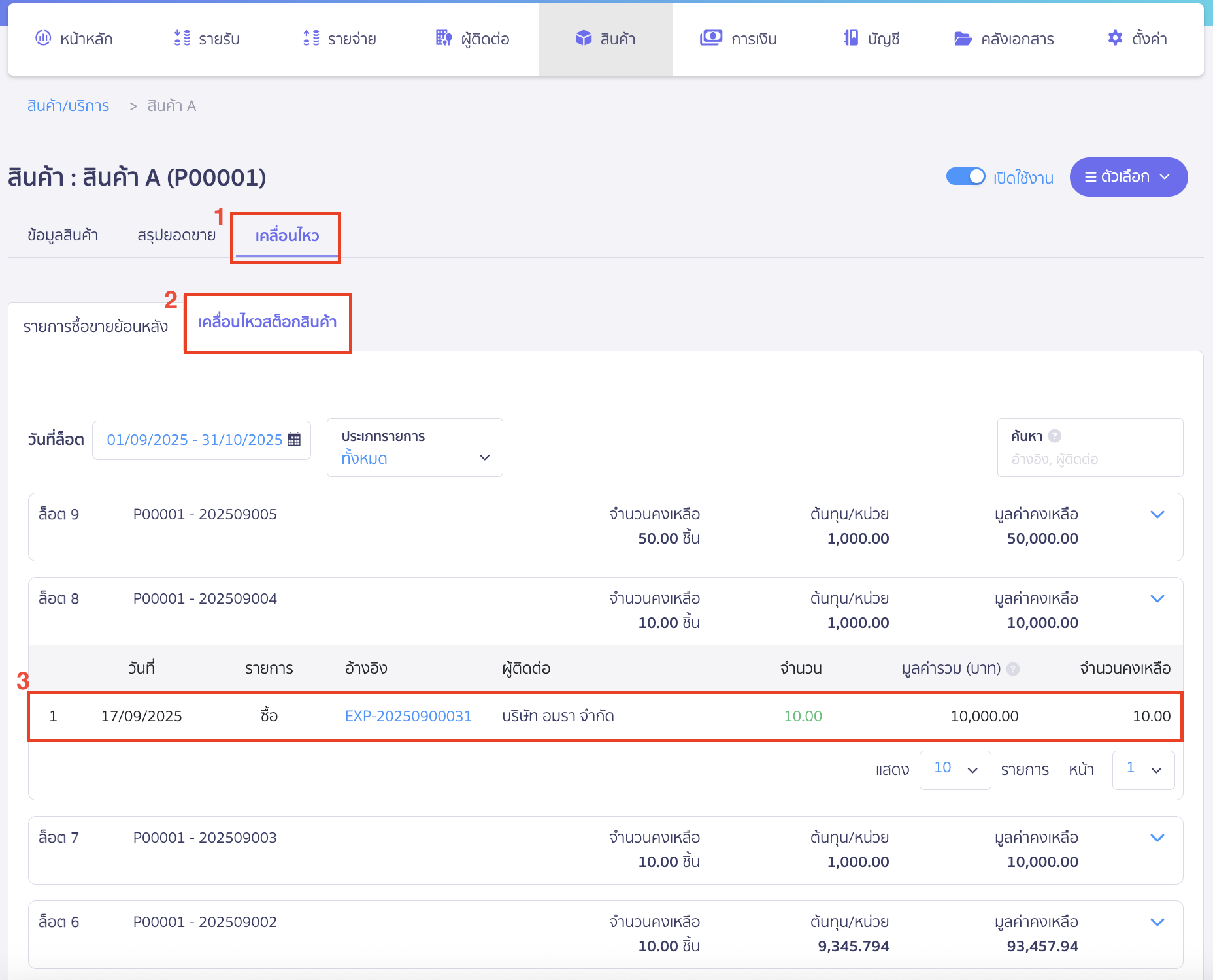The height and width of the screenshot is (980, 1213).
Task: Open rows-per-page dropdown showing 10
Action: pyautogui.click(x=955, y=770)
